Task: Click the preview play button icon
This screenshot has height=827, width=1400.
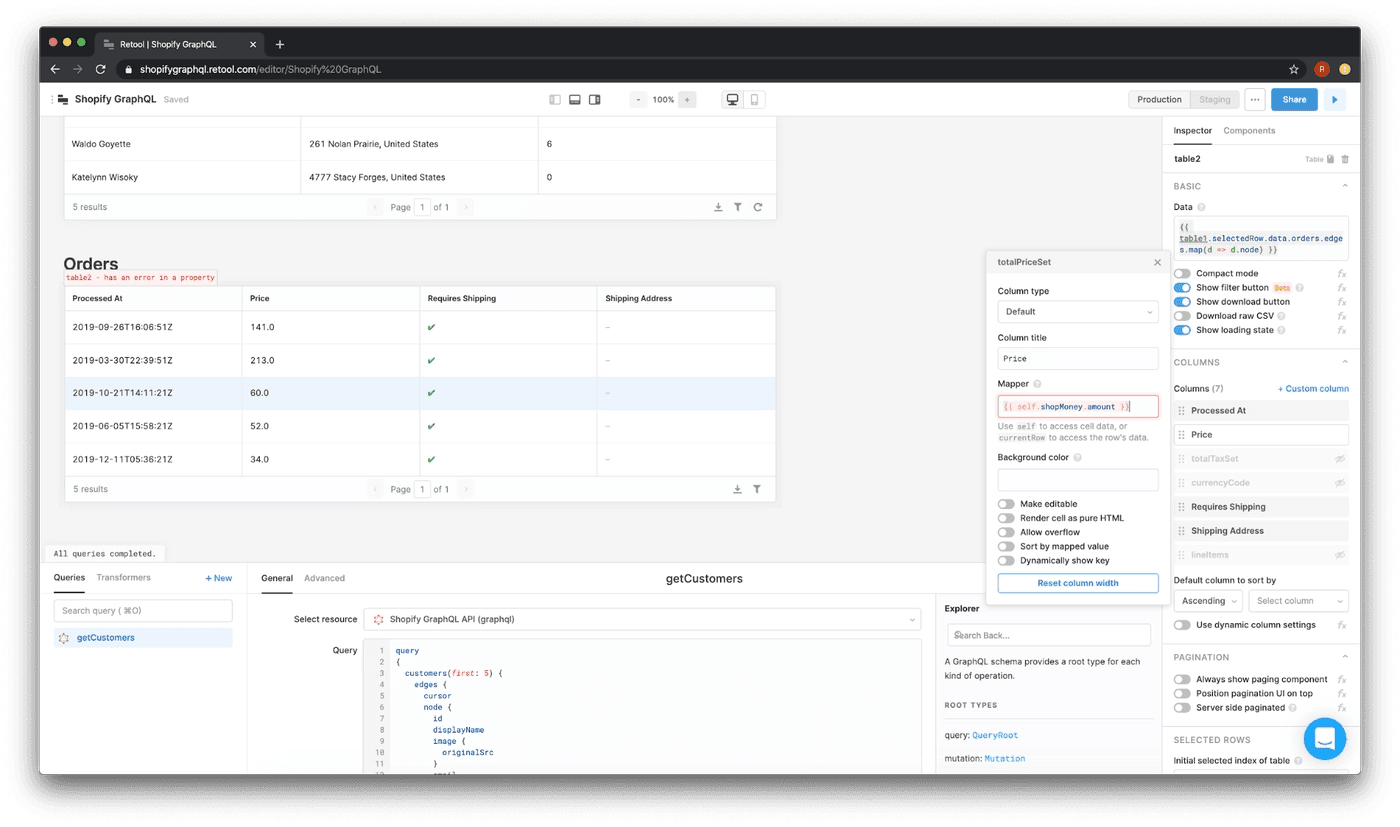Action: pos(1334,100)
